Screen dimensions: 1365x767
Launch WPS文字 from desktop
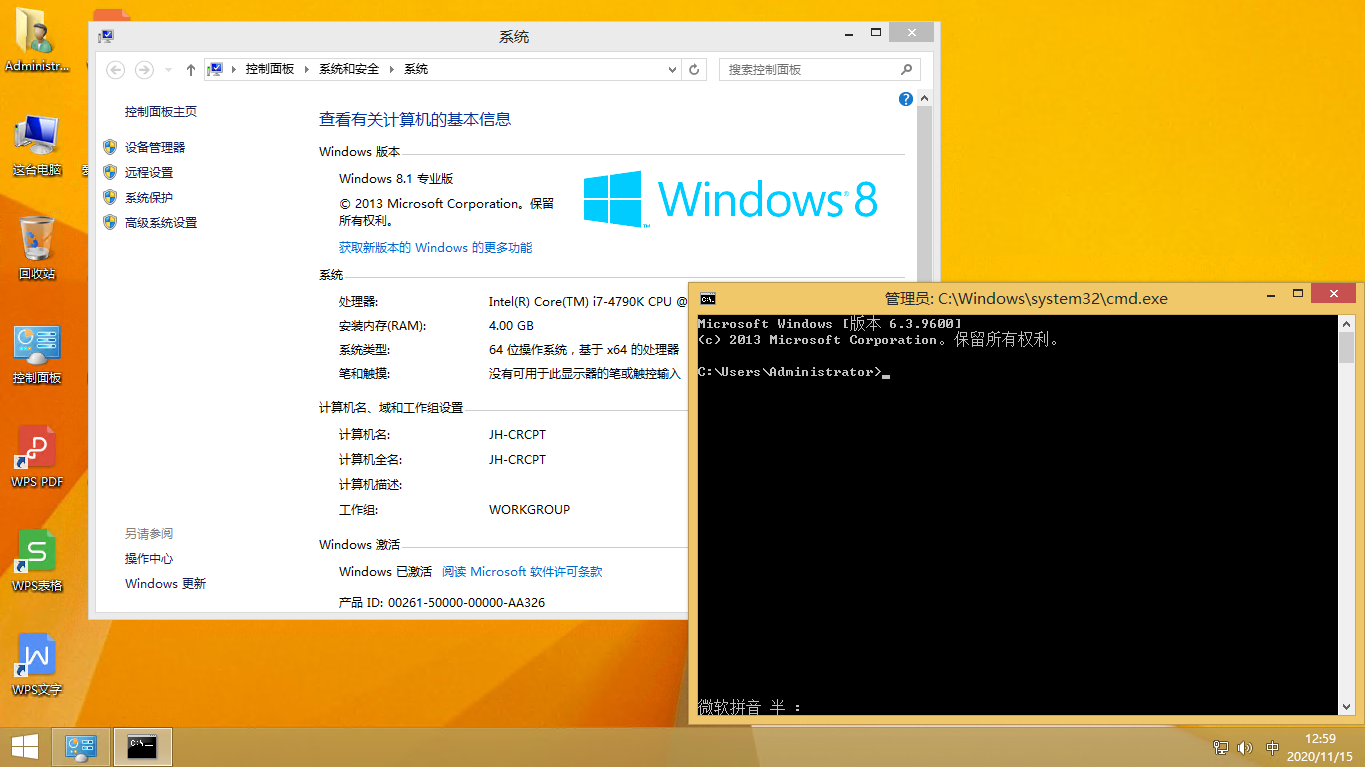point(37,666)
